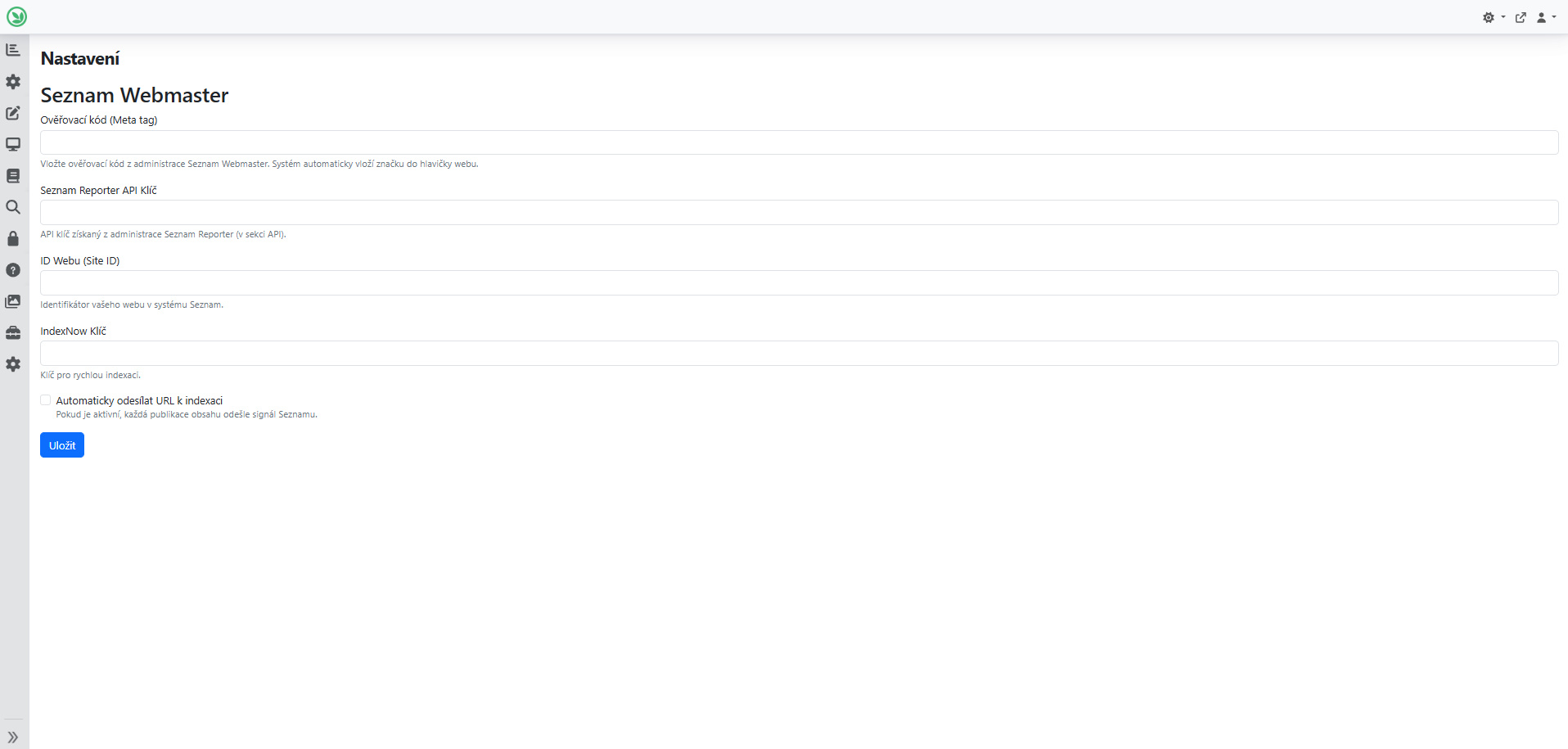Focus the Seznam Reporter API Klíč field
The height and width of the screenshot is (749, 1568).
(x=799, y=213)
